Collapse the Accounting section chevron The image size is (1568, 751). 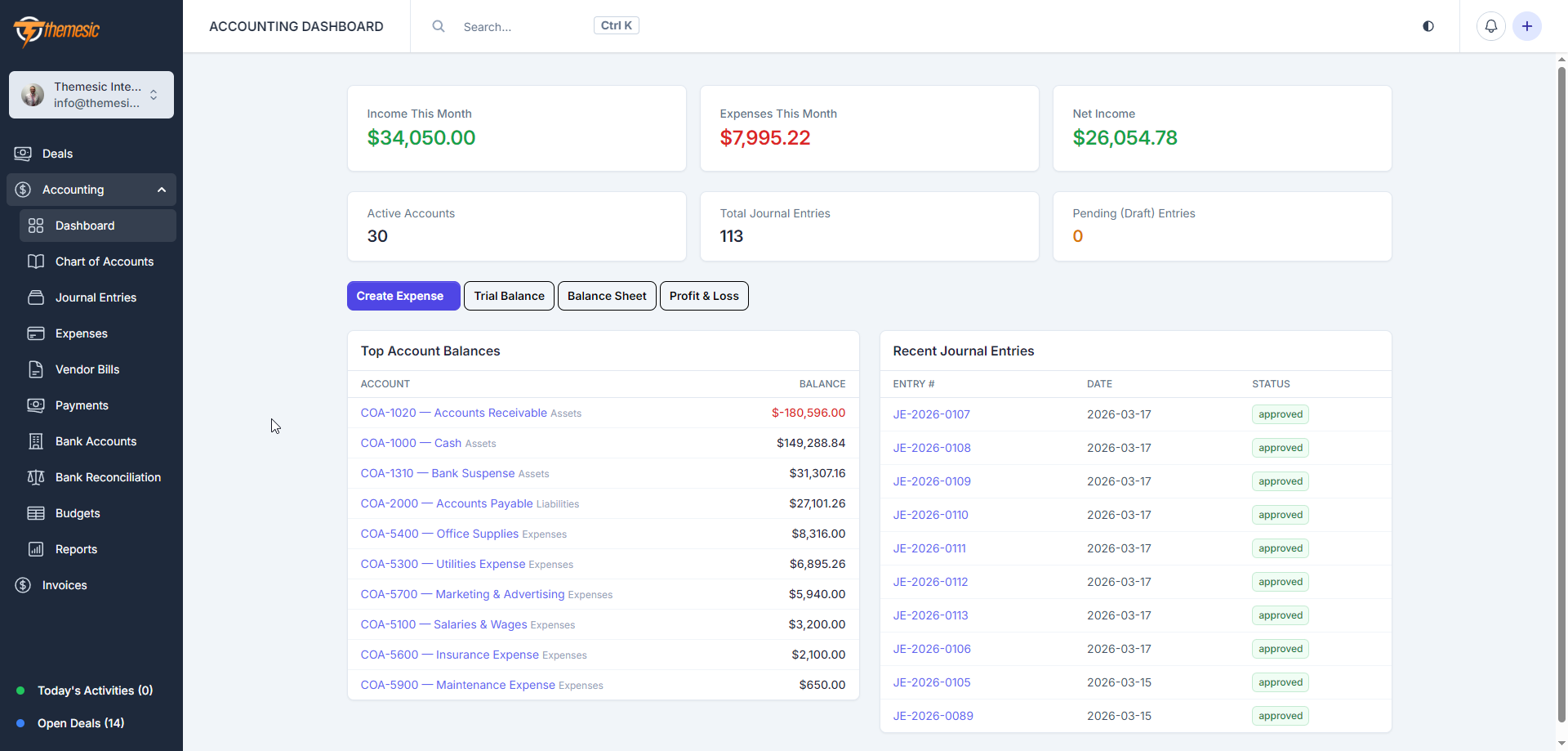click(x=160, y=189)
